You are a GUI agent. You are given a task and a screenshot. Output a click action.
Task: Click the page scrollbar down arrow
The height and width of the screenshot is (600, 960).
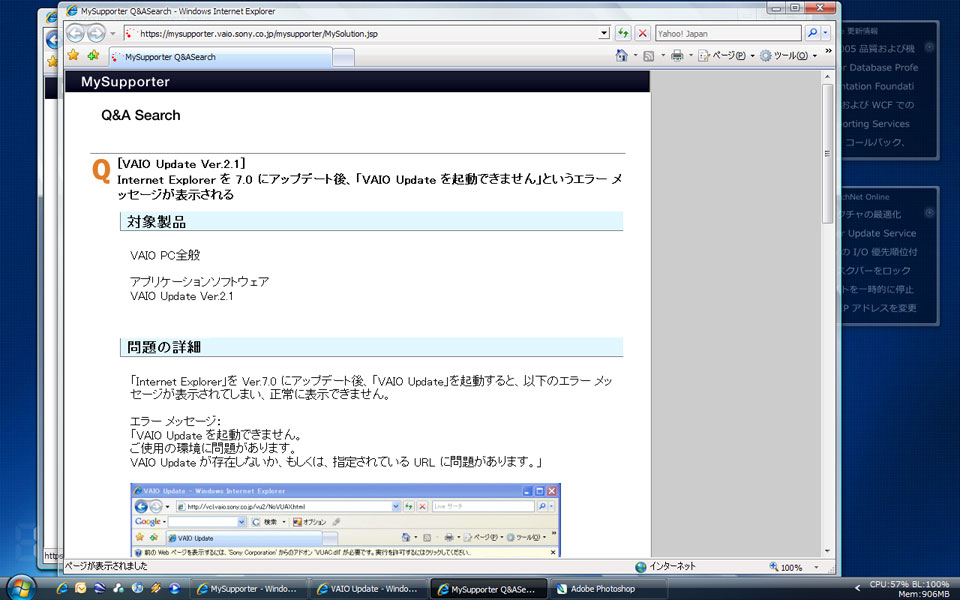(x=827, y=551)
